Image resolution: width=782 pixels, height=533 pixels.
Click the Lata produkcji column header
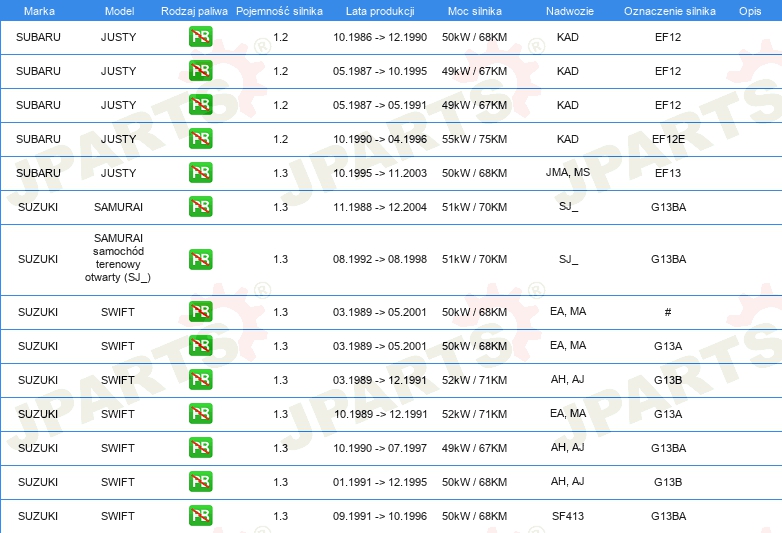pyautogui.click(x=380, y=11)
